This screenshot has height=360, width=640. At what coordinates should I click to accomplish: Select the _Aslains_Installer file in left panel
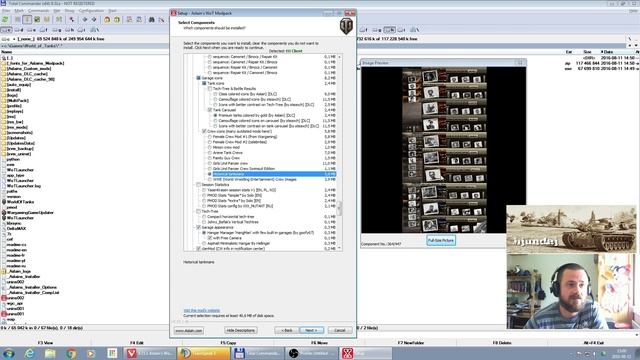tap(24, 277)
